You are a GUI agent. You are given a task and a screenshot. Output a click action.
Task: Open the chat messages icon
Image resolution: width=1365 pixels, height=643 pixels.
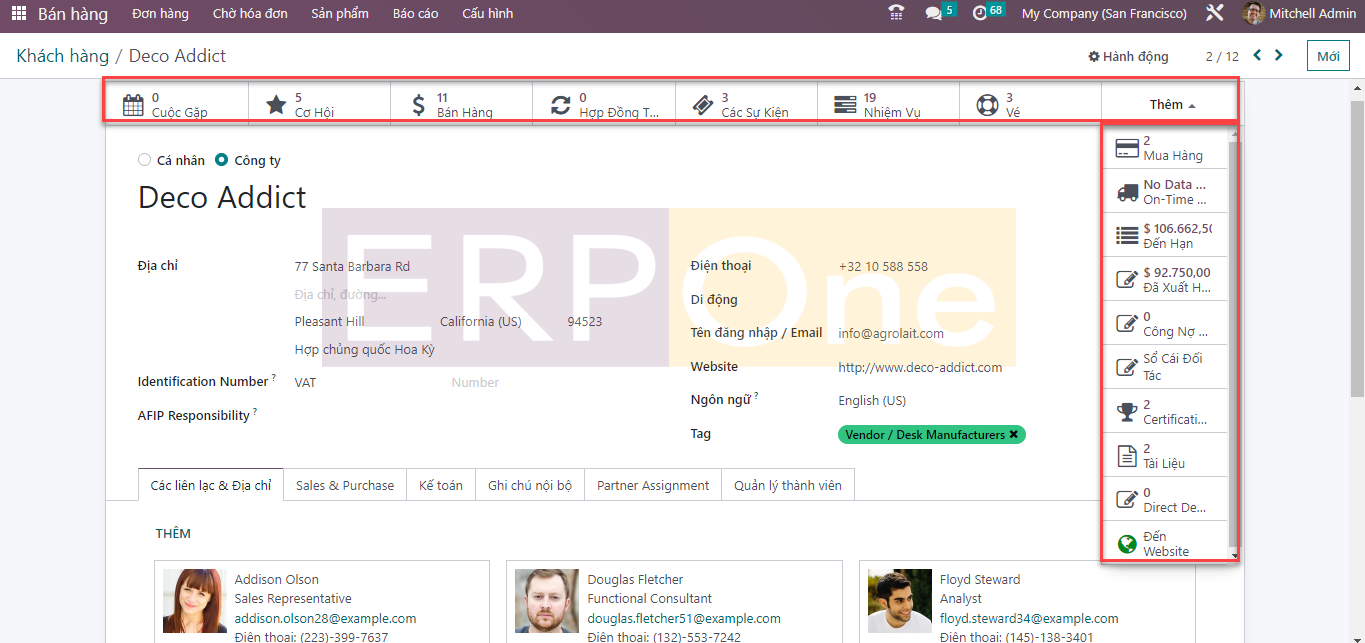pyautogui.click(x=933, y=14)
